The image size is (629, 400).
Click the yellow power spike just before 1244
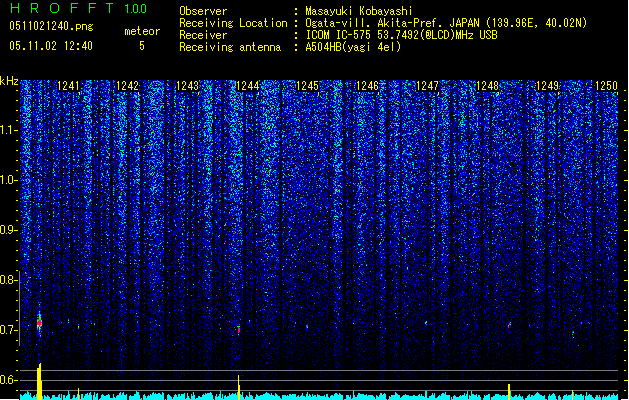(239, 388)
